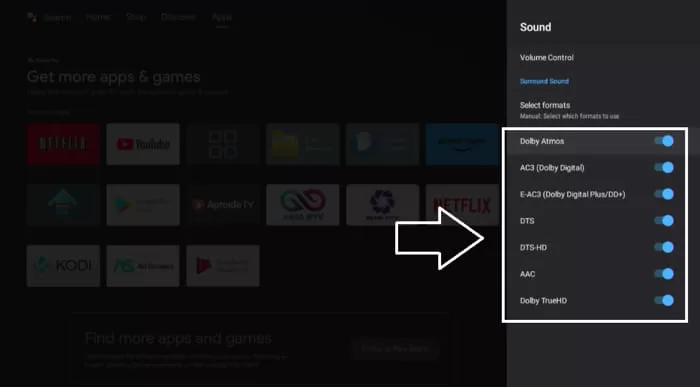Go to the Home tab
The height and width of the screenshot is (387, 700).
98,17
